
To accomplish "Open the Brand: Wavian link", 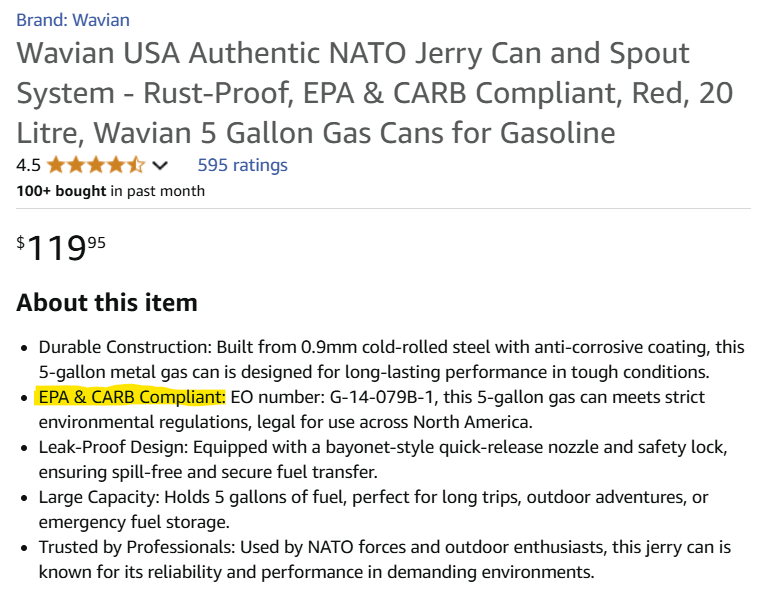I will point(73,20).
